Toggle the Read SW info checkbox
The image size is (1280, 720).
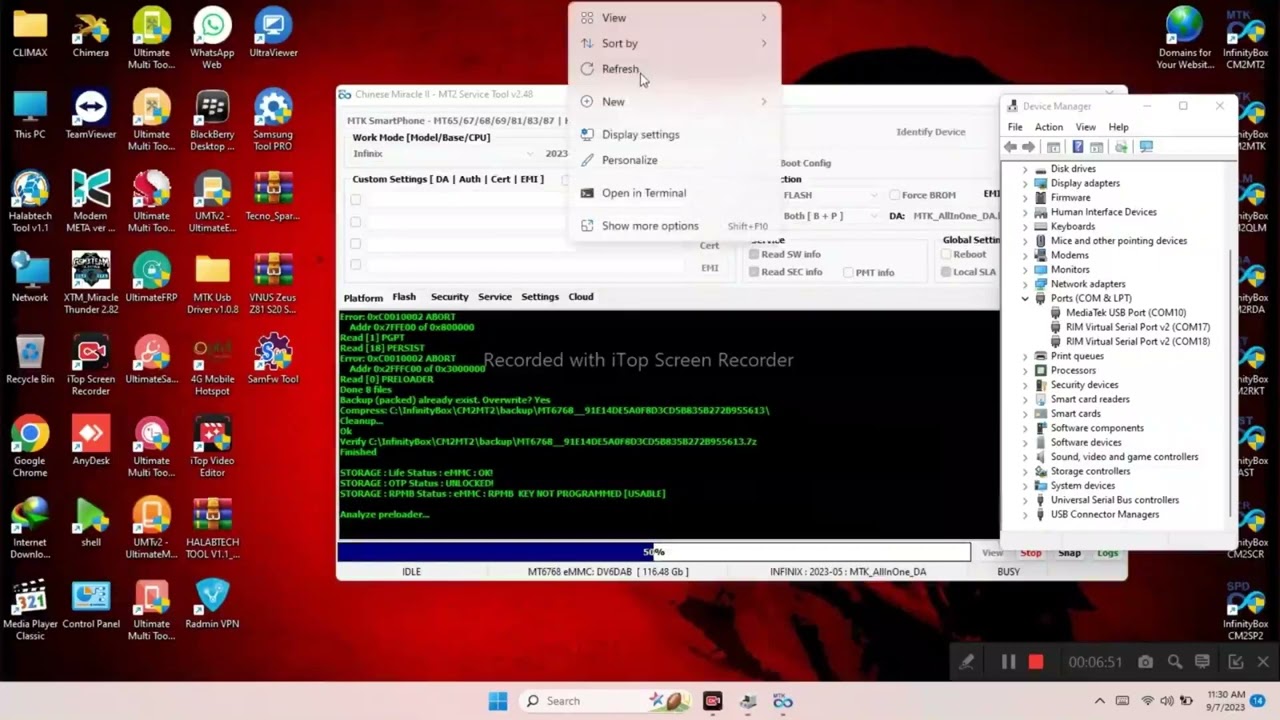tap(754, 254)
